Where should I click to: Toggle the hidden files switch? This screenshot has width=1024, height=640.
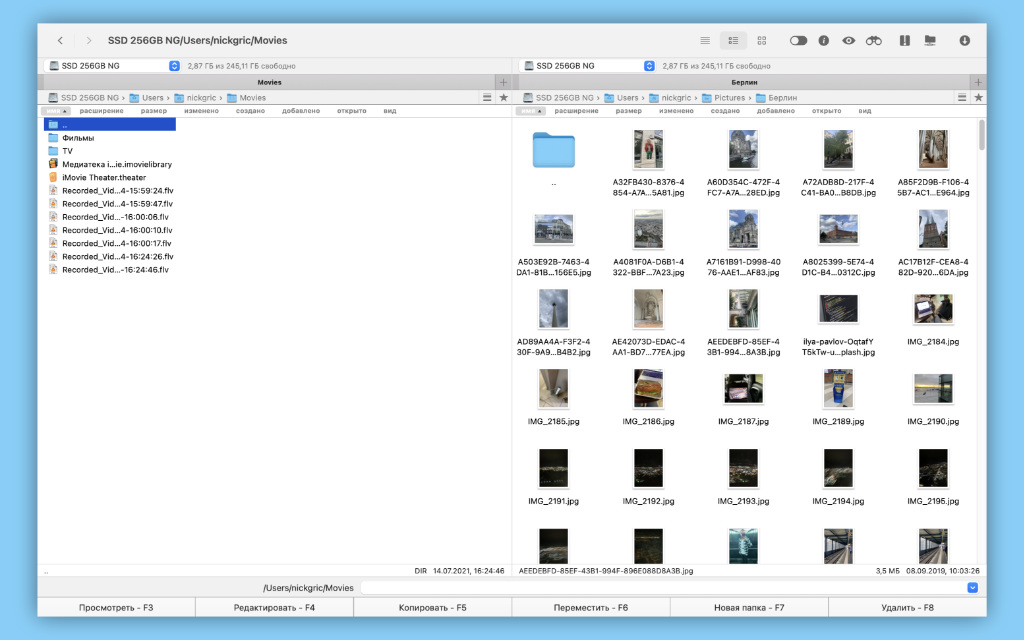798,41
